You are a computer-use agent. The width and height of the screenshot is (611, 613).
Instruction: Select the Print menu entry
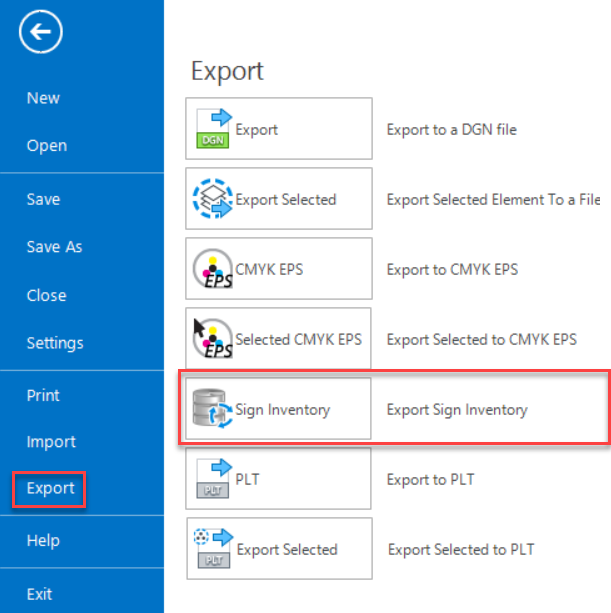point(43,396)
